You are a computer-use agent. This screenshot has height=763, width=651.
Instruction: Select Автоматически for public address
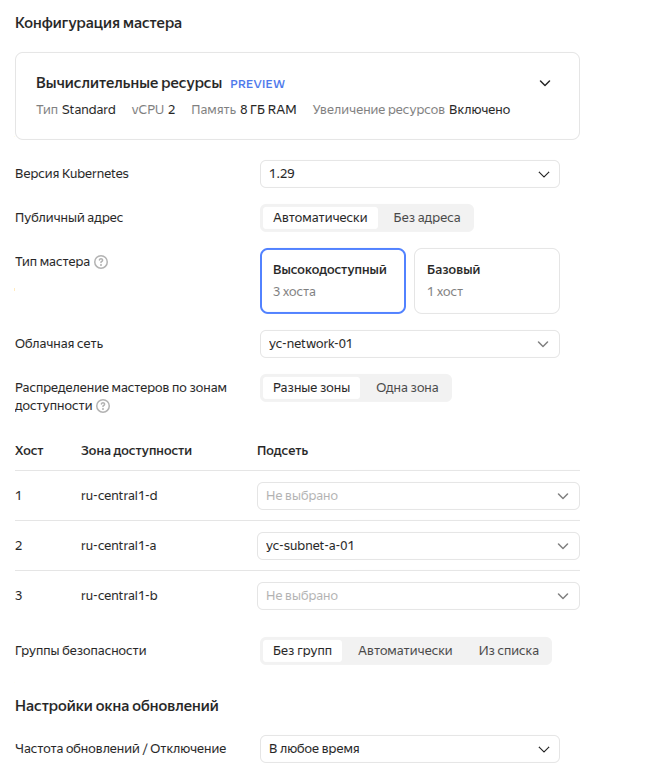(x=320, y=218)
